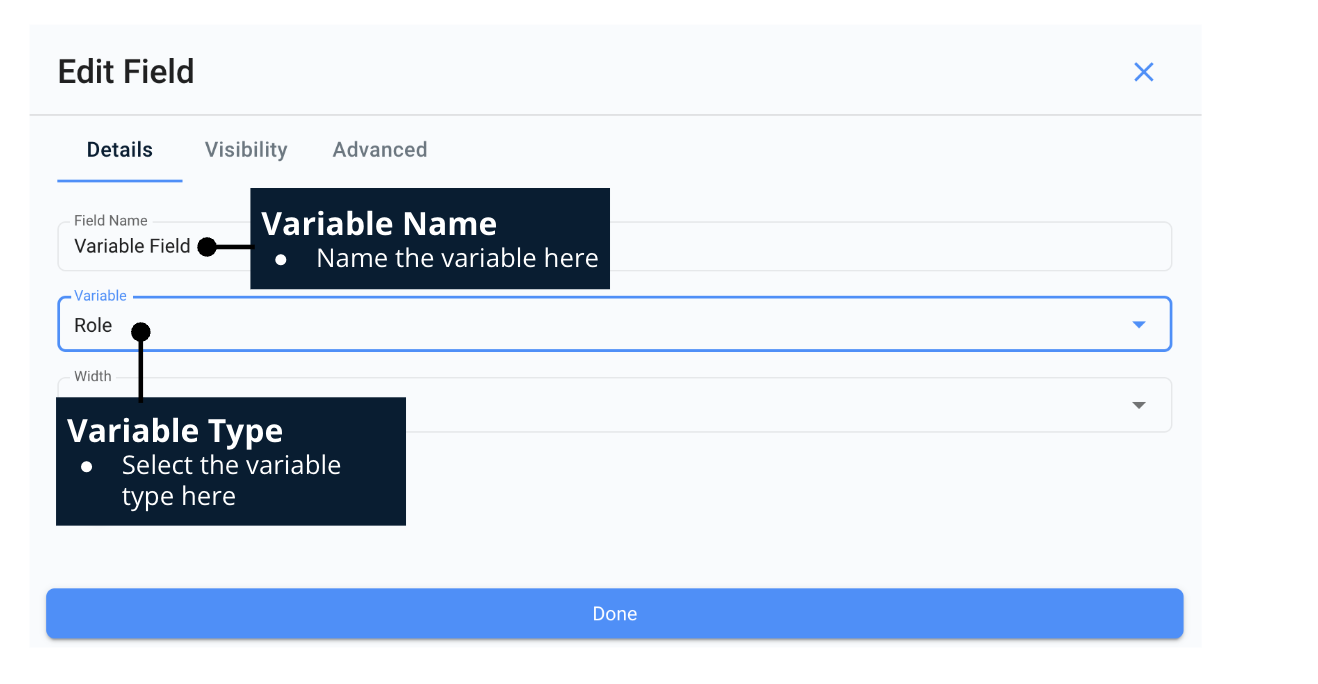This screenshot has height=684, width=1318.
Task: Switch to the Advanced tab
Action: pyautogui.click(x=380, y=149)
